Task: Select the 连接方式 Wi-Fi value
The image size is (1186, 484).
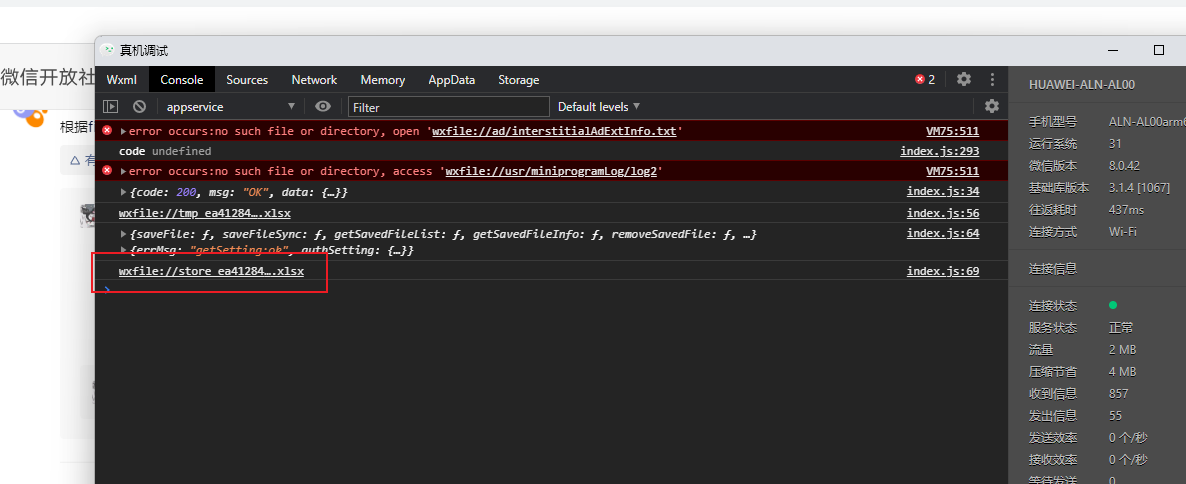Action: 1122,231
